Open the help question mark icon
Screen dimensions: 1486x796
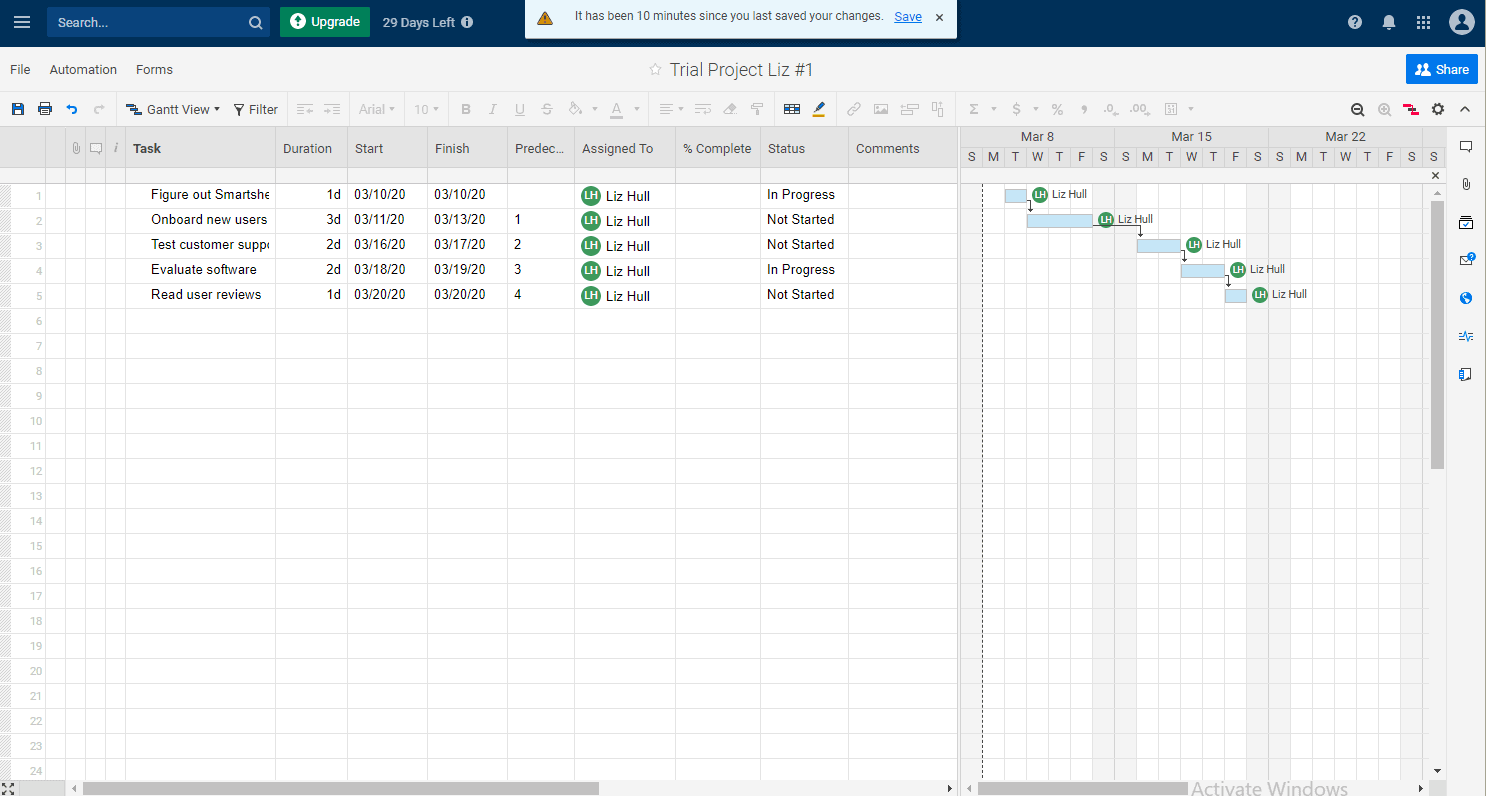point(1355,22)
